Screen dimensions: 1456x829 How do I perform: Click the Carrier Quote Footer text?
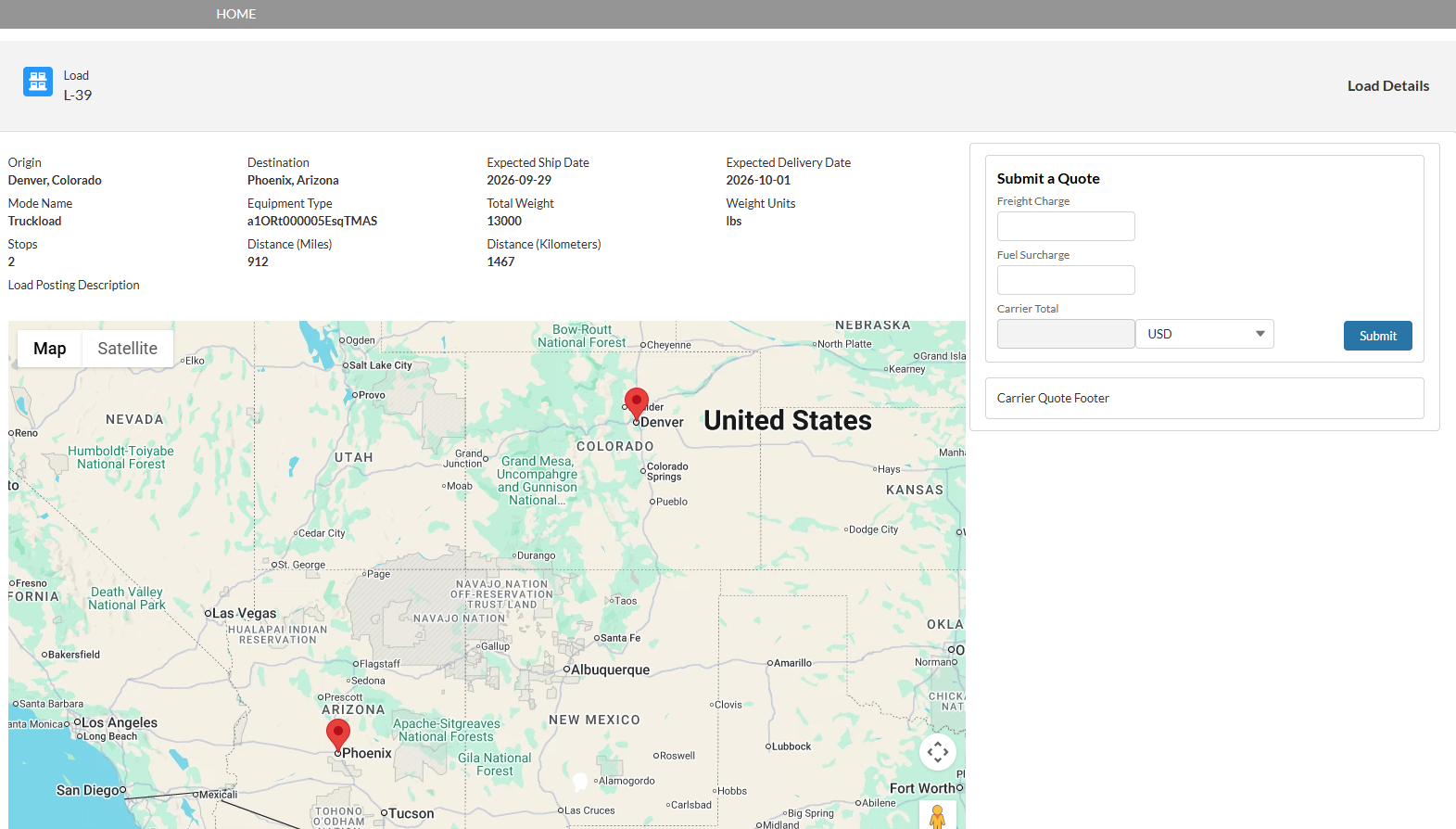[x=1053, y=398]
